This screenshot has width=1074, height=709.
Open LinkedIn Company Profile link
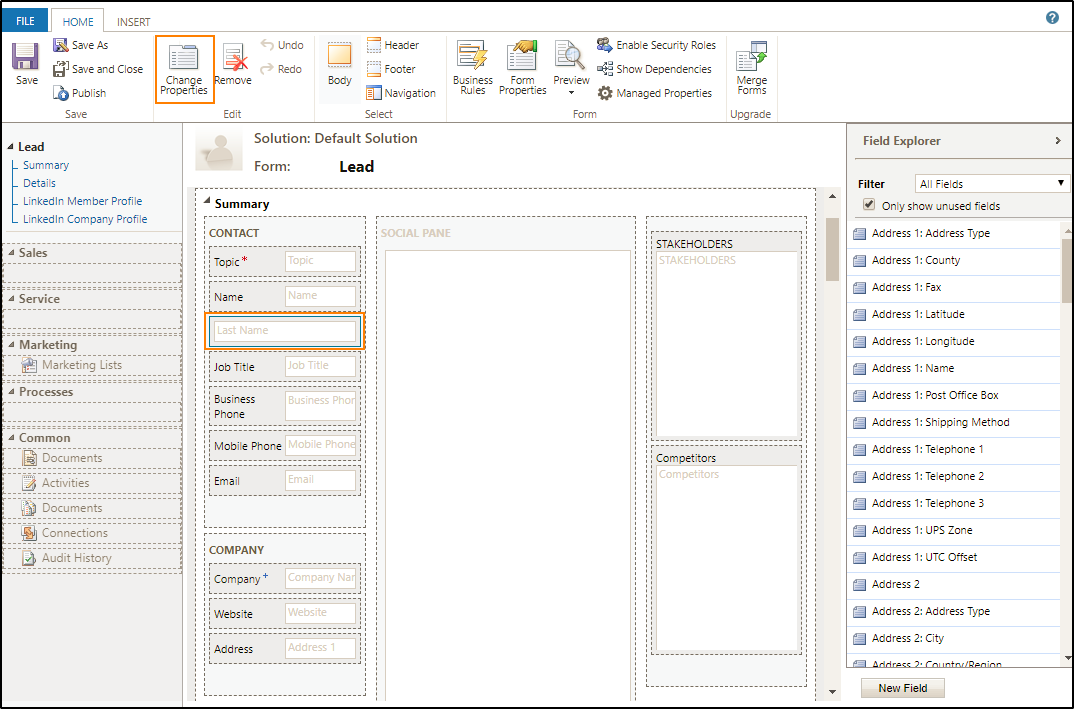coord(85,219)
